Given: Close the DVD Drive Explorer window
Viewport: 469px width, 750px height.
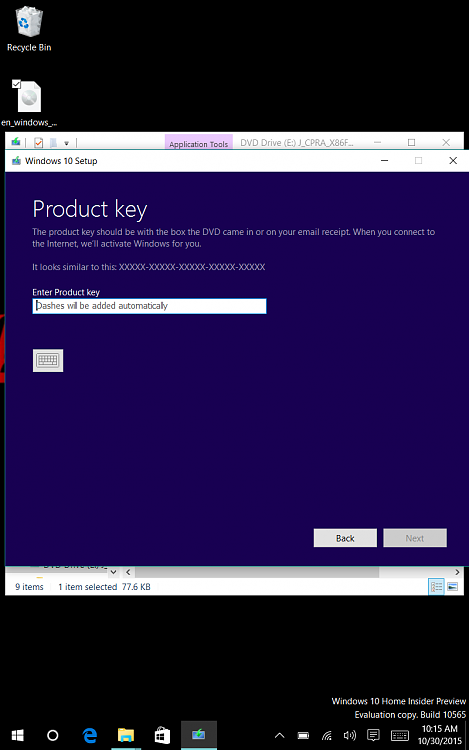Looking at the screenshot, I should tap(446, 143).
